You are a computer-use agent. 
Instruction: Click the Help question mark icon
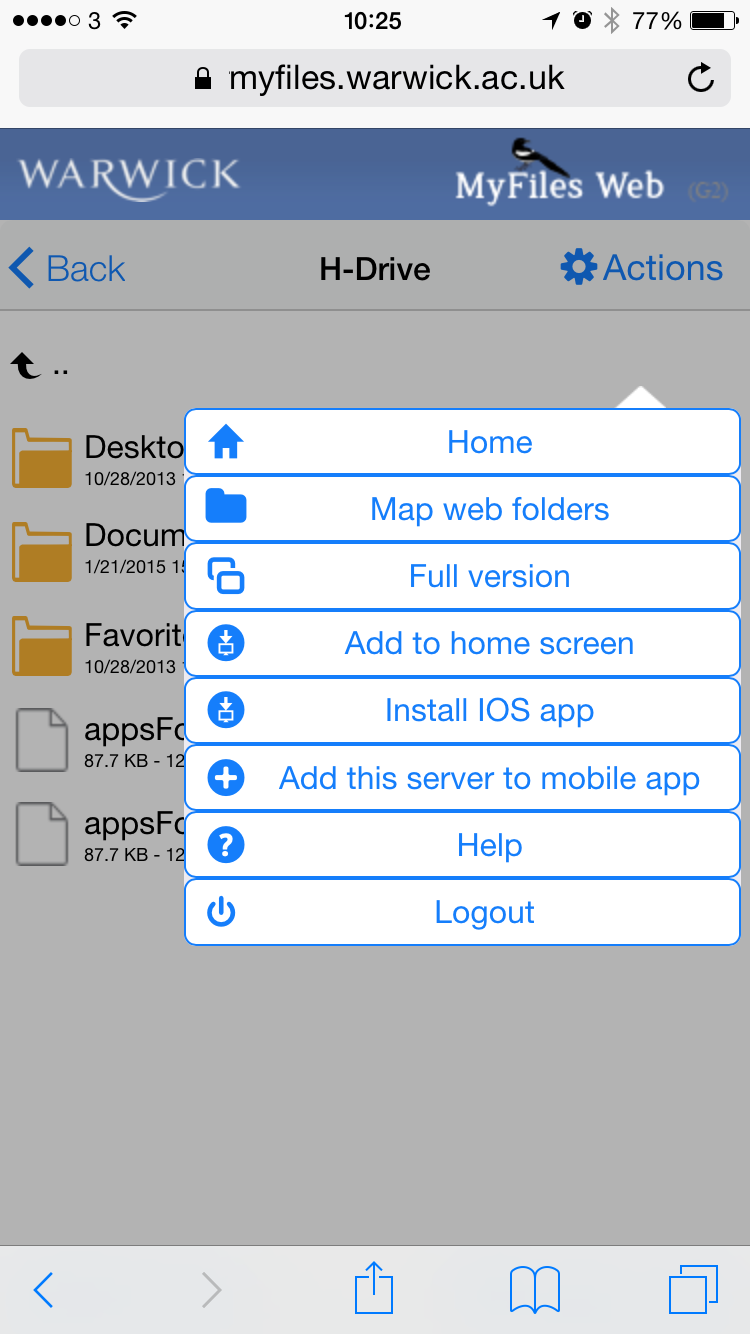(x=226, y=846)
